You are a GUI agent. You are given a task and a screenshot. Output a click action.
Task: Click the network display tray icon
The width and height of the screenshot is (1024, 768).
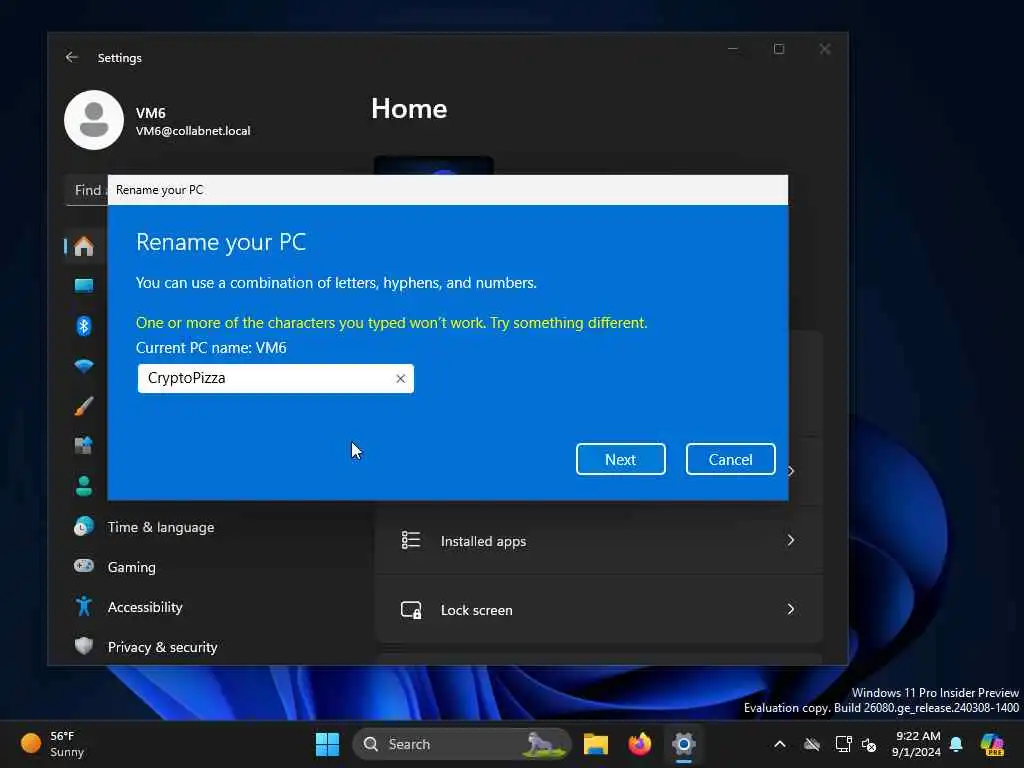(843, 744)
